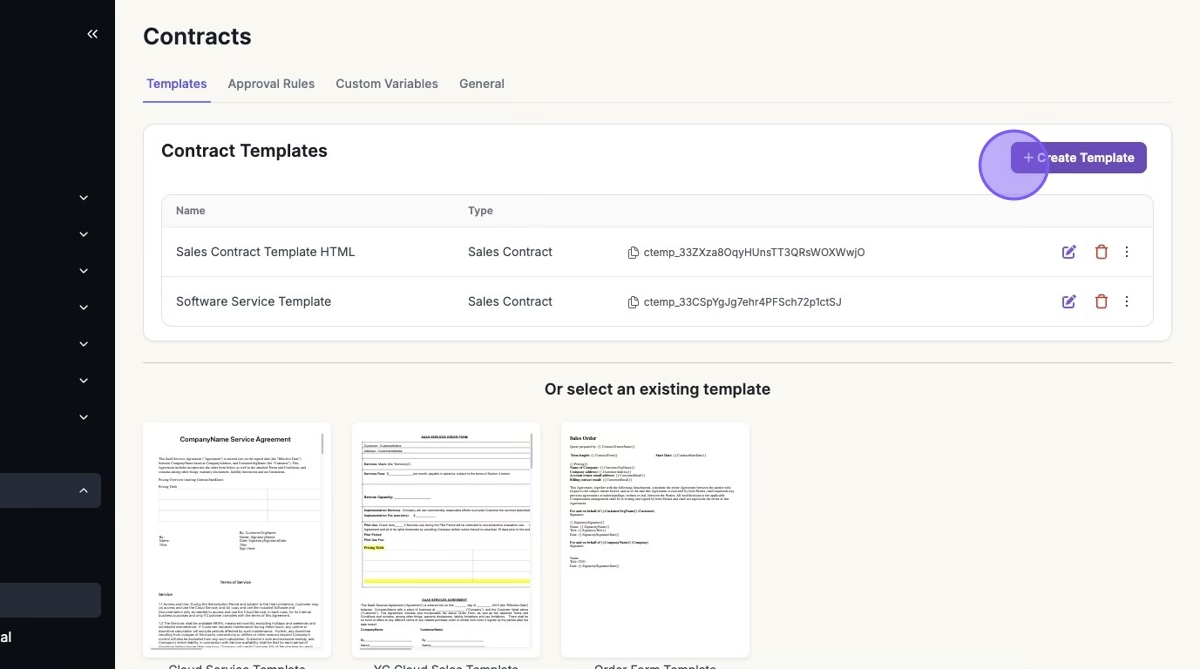Open the Software Service Template name link

(x=253, y=302)
